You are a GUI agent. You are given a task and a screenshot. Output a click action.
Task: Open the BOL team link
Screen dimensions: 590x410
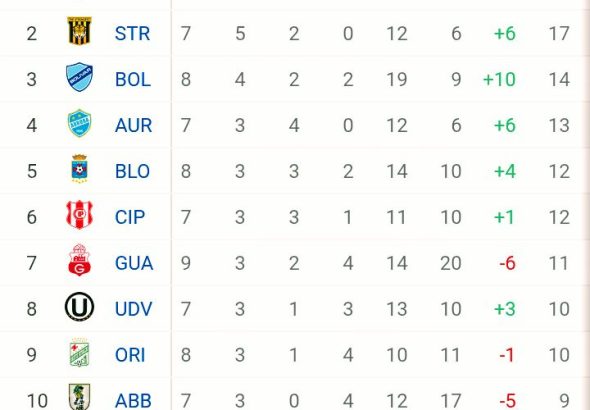[133, 79]
